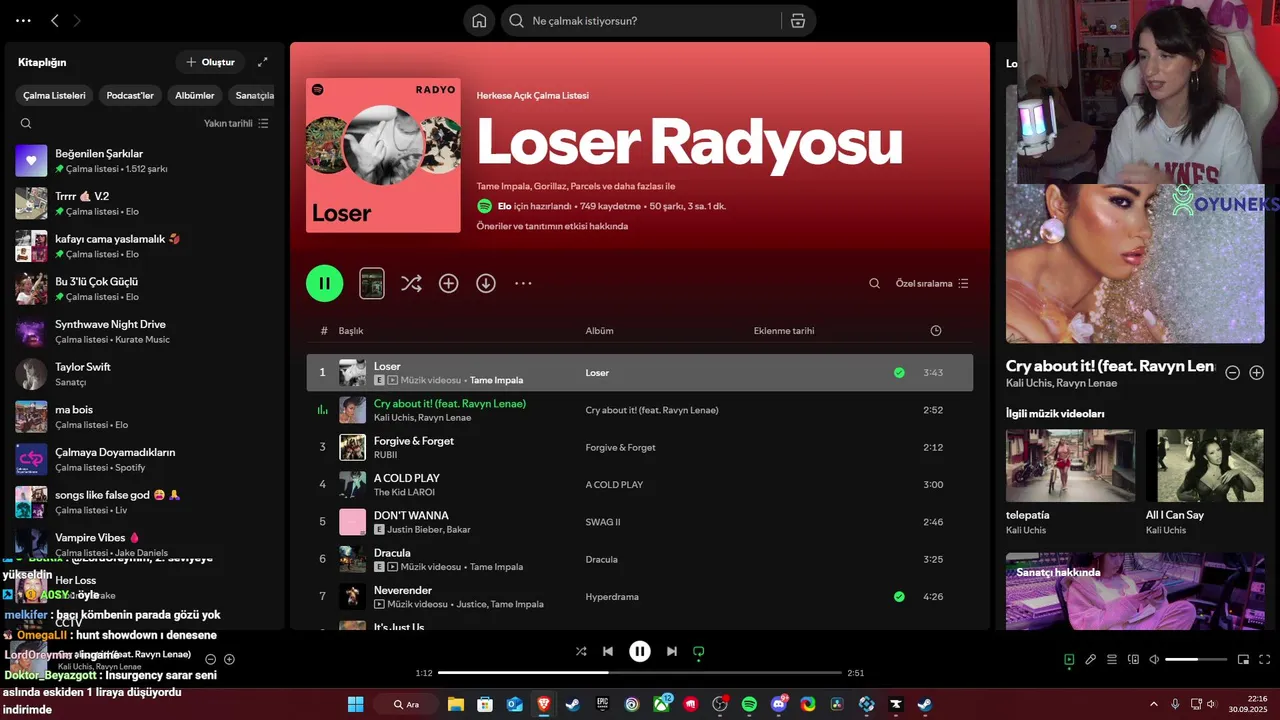Remove the current song via the minus icon in the right panel
Viewport: 1280px width, 720px height.
(1233, 373)
